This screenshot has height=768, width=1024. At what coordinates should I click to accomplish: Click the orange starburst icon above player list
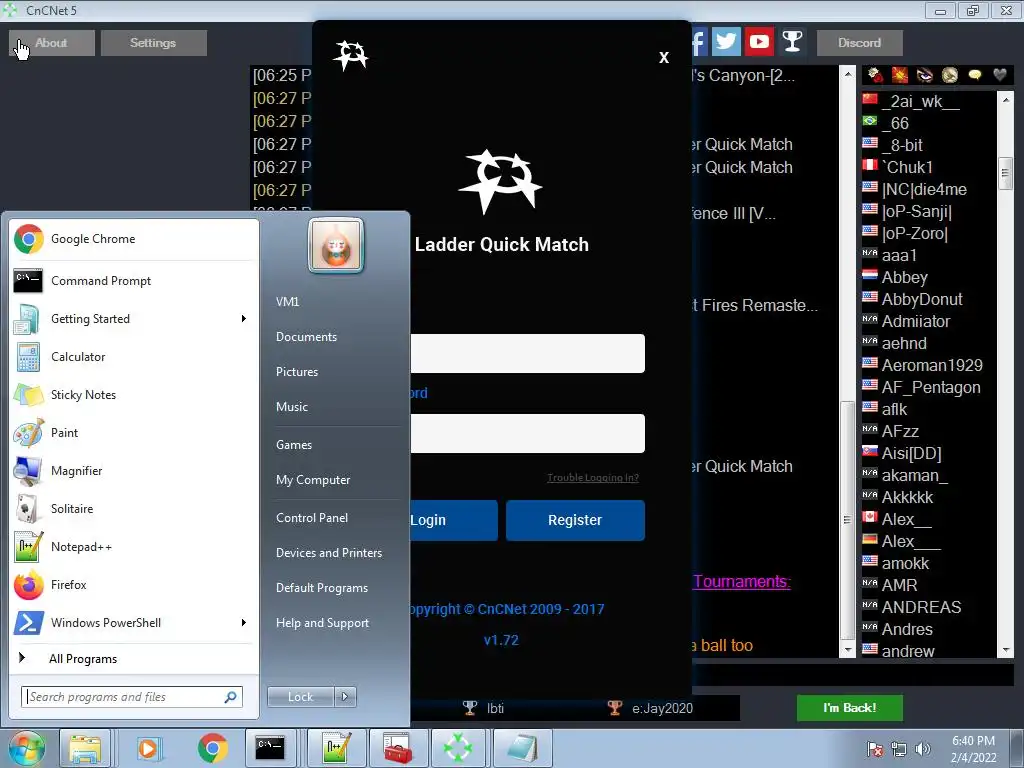click(900, 75)
